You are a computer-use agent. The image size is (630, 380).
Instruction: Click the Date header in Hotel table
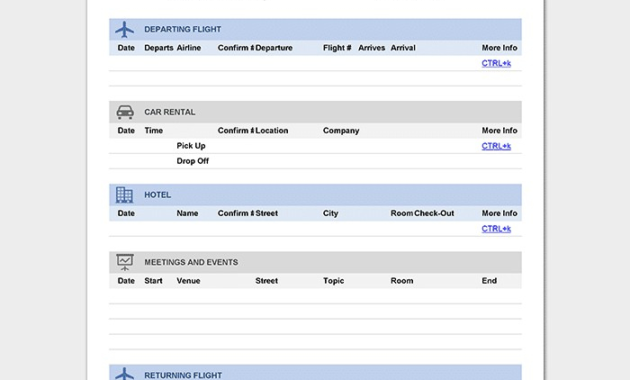pyautogui.click(x=126, y=213)
